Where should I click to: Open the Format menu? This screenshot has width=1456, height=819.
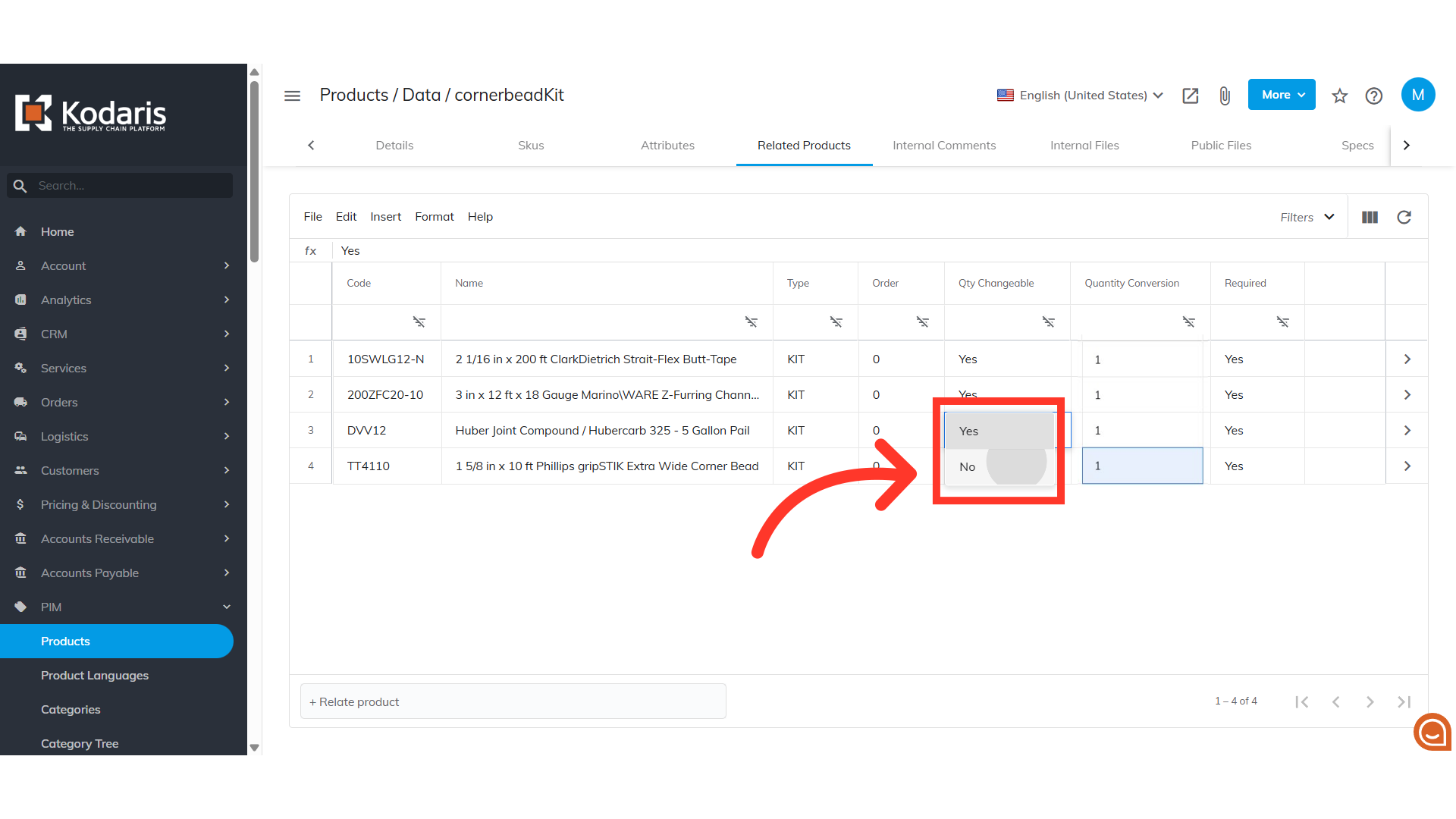click(x=434, y=217)
